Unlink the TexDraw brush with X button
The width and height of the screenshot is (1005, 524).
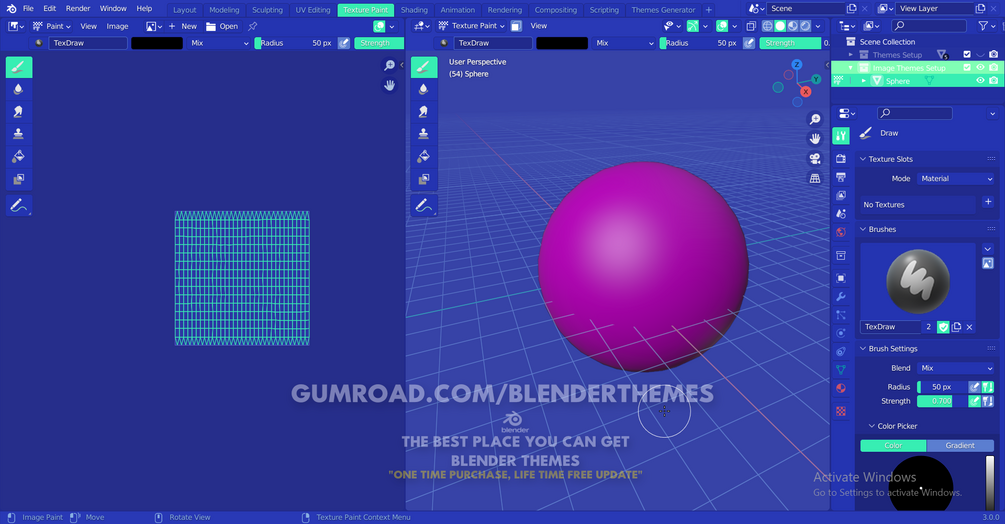point(969,327)
